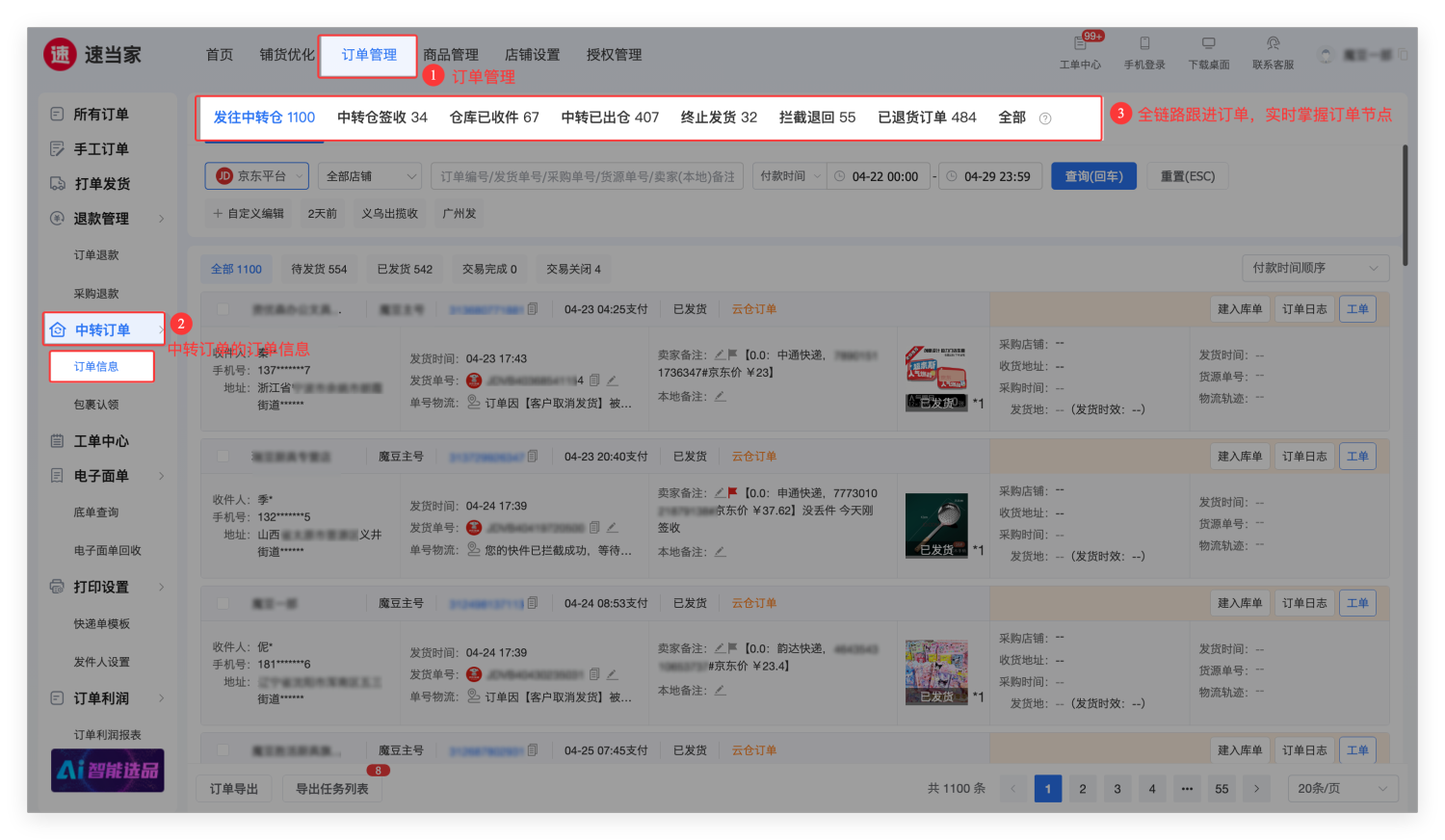This screenshot has width=1445, height=840.
Task: Click the AI智能选品 banner in sidebar
Action: click(x=108, y=770)
